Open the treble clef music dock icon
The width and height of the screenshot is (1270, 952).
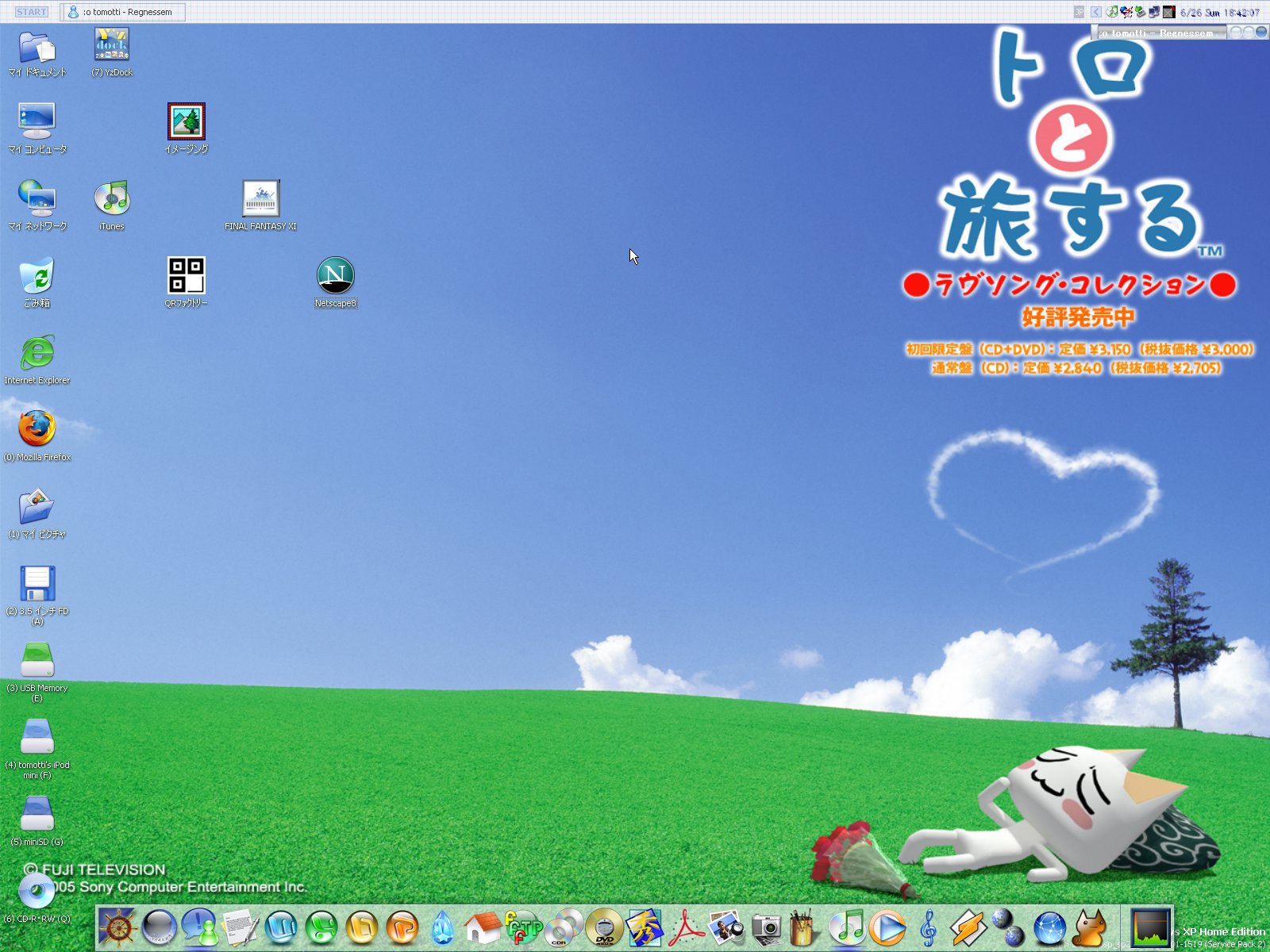click(928, 927)
